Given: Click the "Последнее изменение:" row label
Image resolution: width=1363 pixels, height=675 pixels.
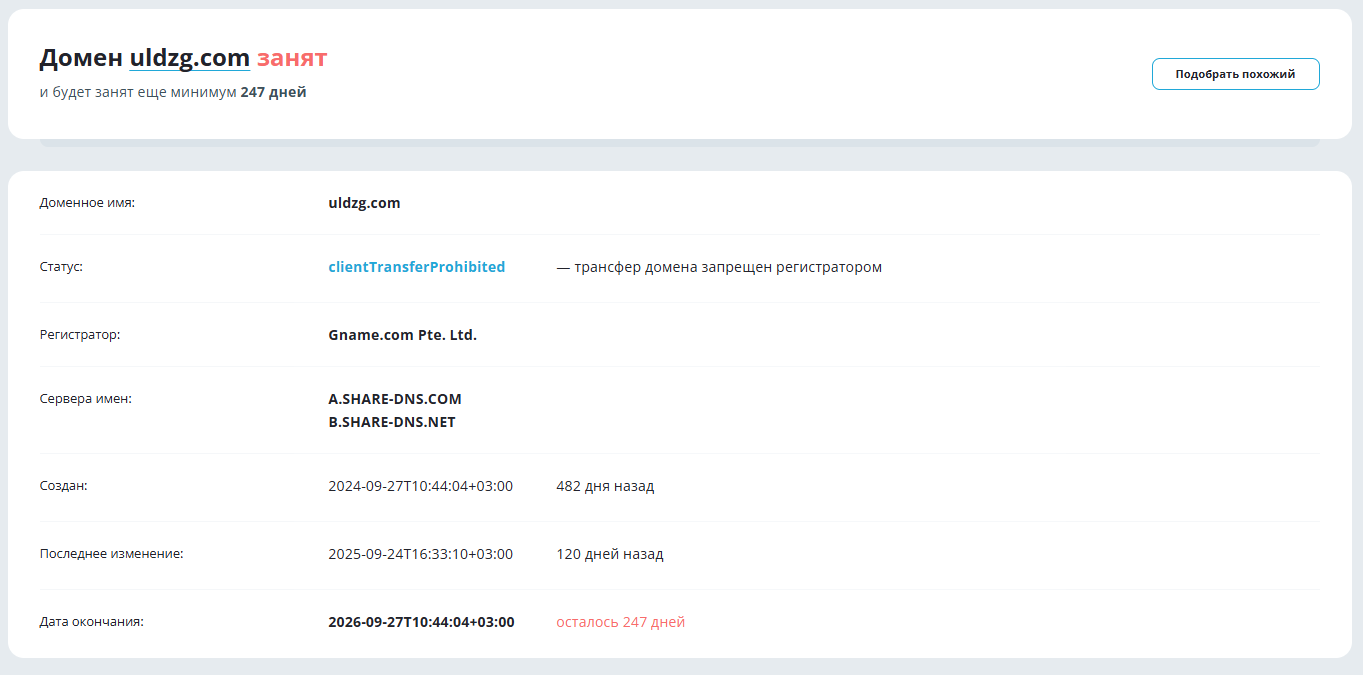Looking at the screenshot, I should 111,554.
